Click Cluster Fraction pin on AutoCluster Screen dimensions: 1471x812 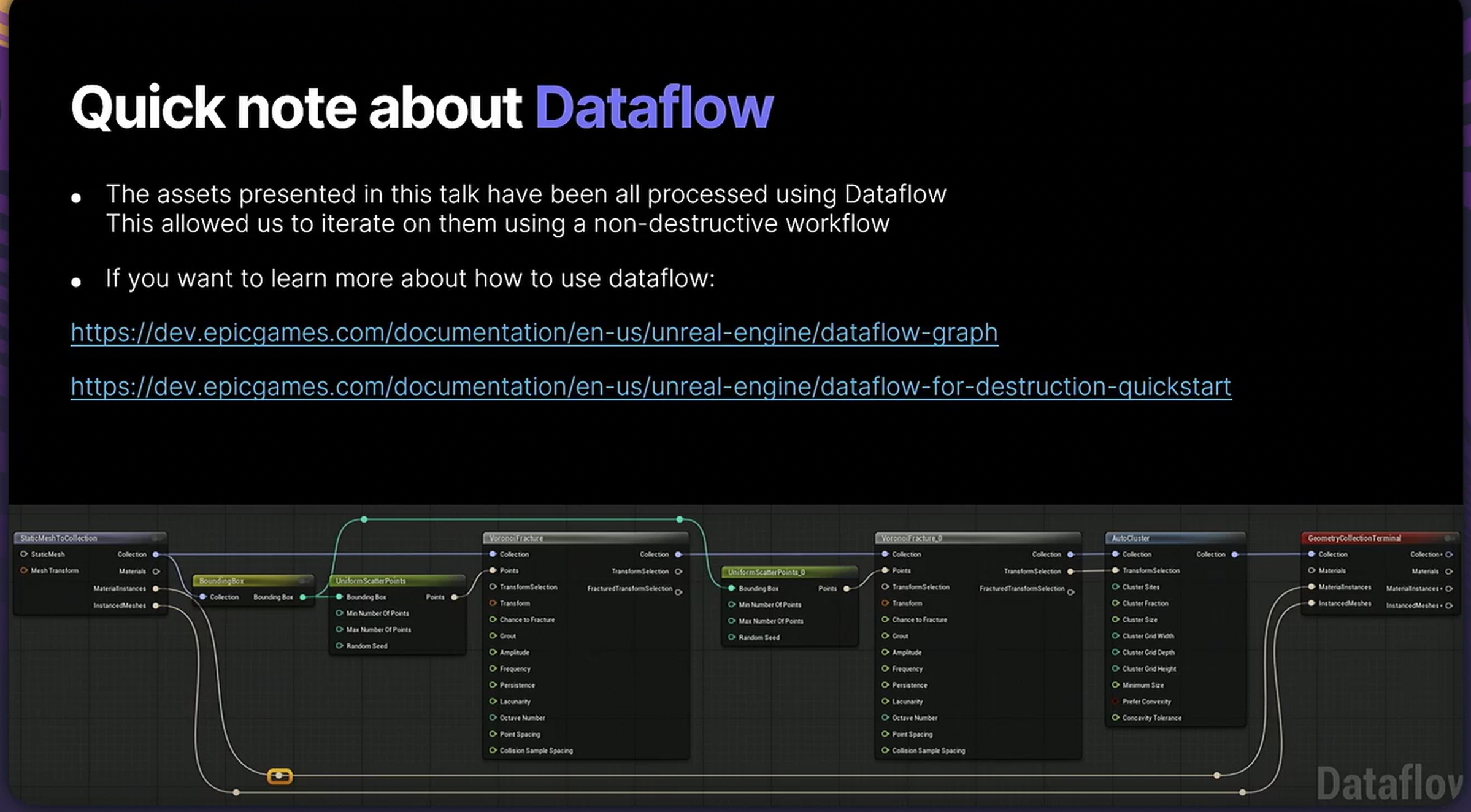(1115, 603)
